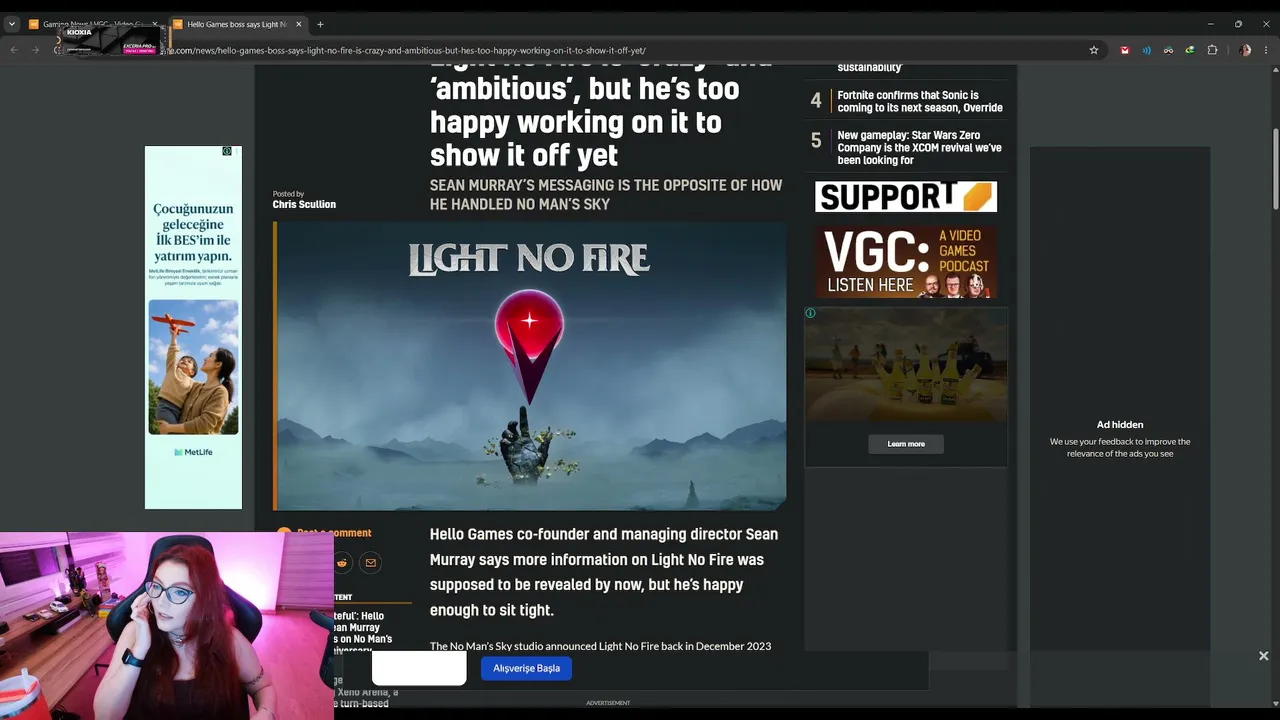The image size is (1280, 720).
Task: Click the Learn more ad button
Action: pyautogui.click(x=906, y=444)
